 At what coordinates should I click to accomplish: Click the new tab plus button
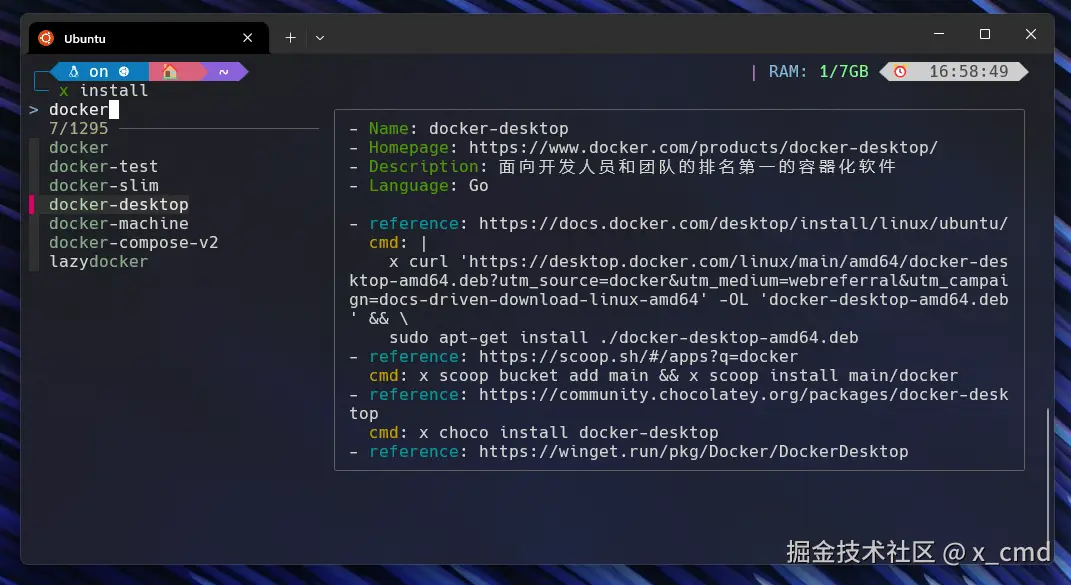click(x=290, y=37)
